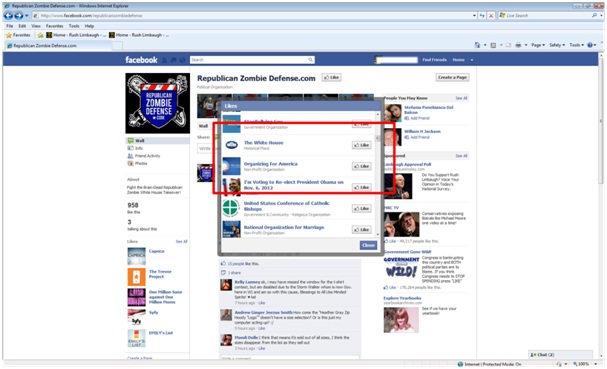Click the Refresh page icon
607x369 pixels.
click(x=482, y=15)
